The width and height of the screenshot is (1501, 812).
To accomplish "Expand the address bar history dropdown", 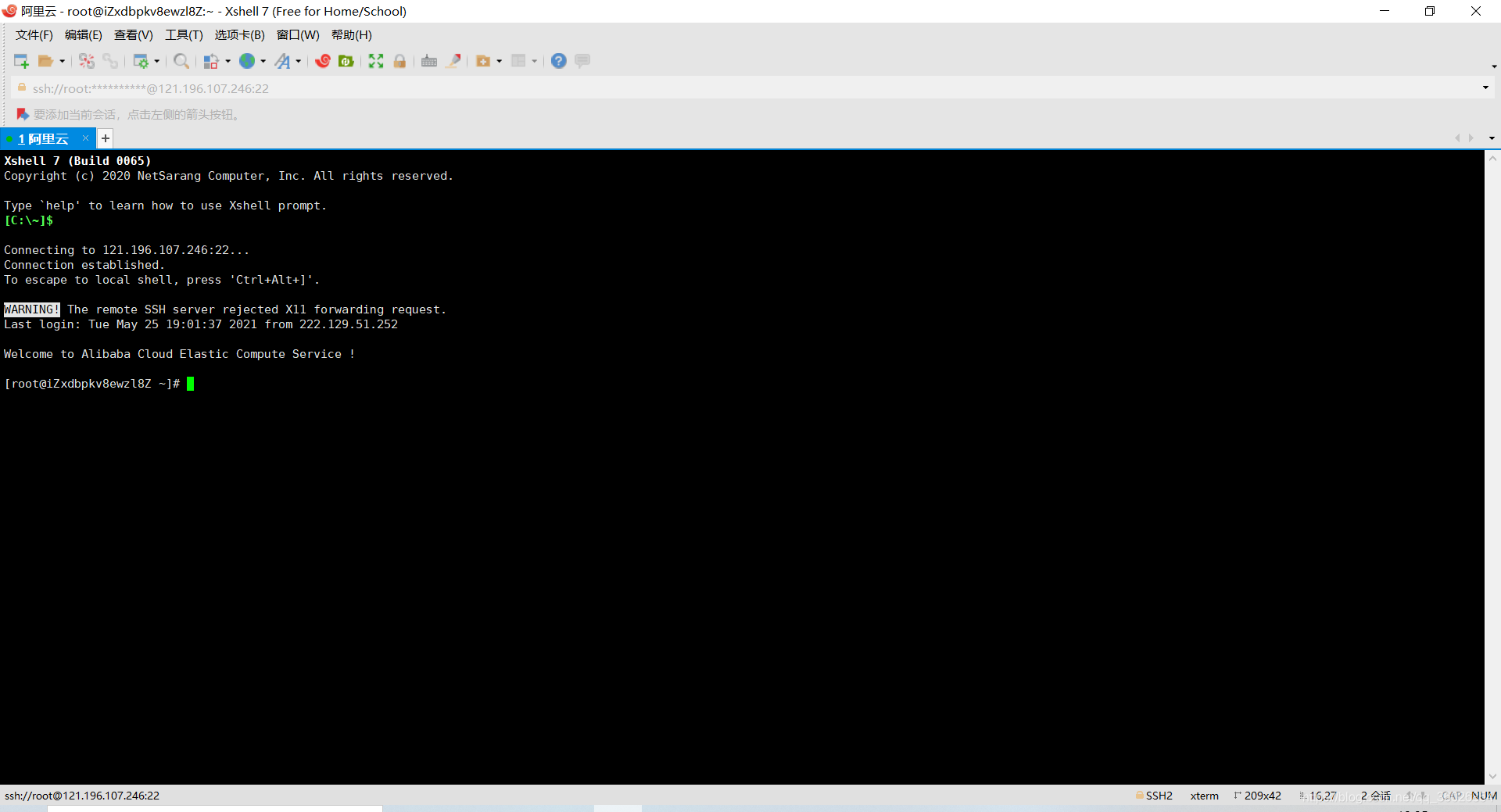I will 1485,88.
